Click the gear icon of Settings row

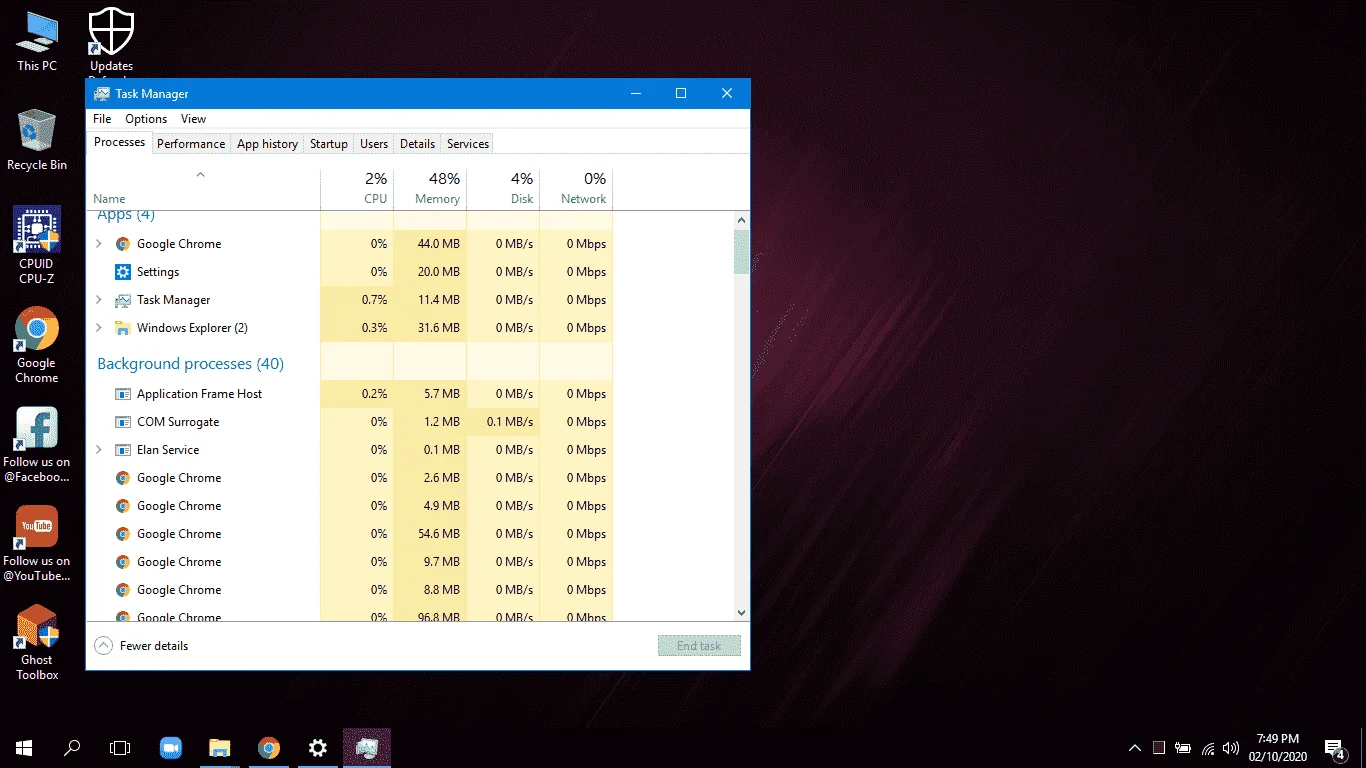click(x=123, y=272)
